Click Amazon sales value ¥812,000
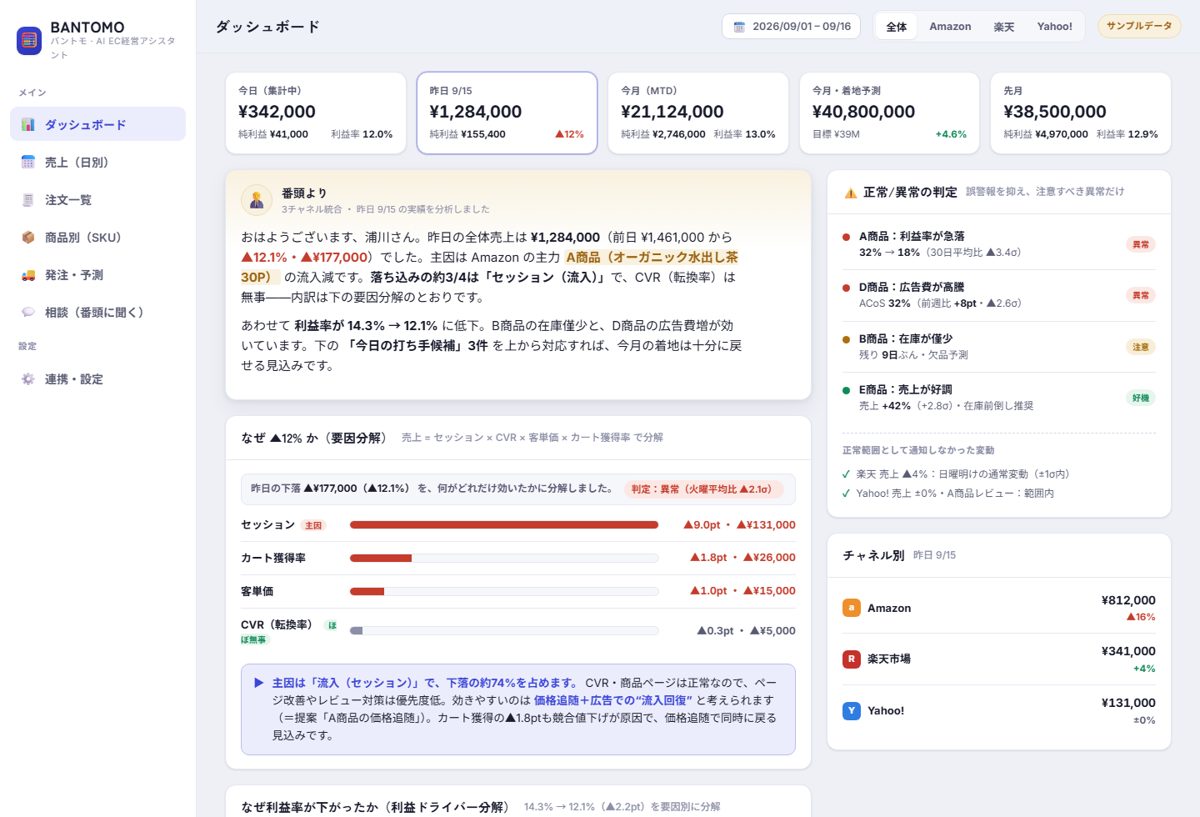 pos(1128,600)
